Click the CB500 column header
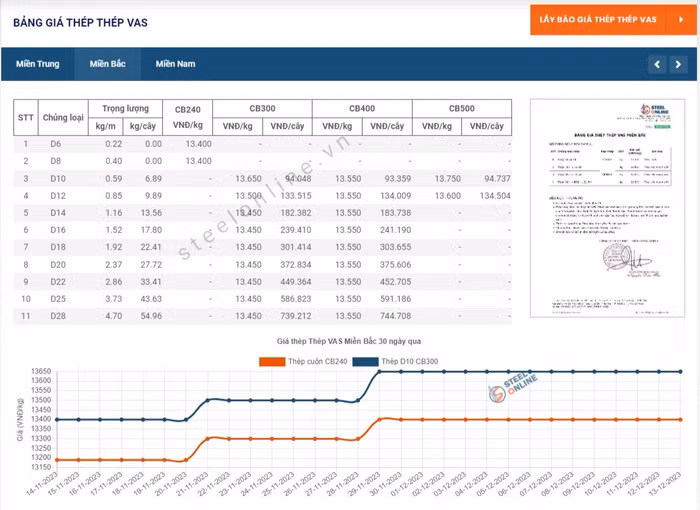Image resolution: width=700 pixels, height=510 pixels. pyautogui.click(x=462, y=109)
